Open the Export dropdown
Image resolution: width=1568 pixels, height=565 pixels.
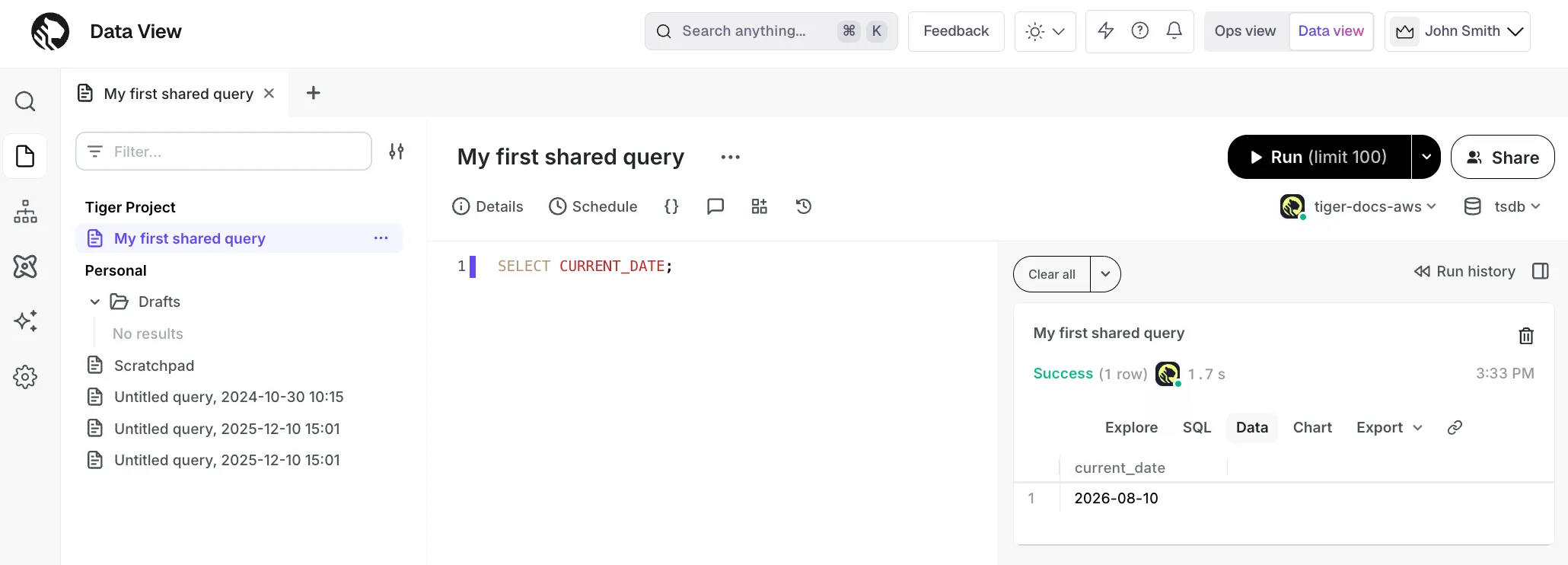[1389, 427]
